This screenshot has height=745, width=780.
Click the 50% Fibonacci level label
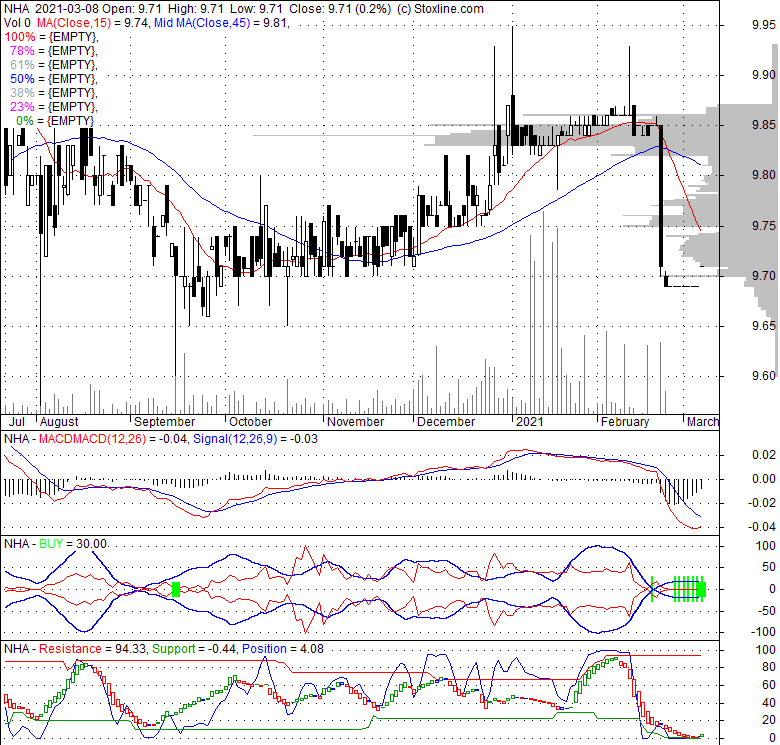coord(22,79)
